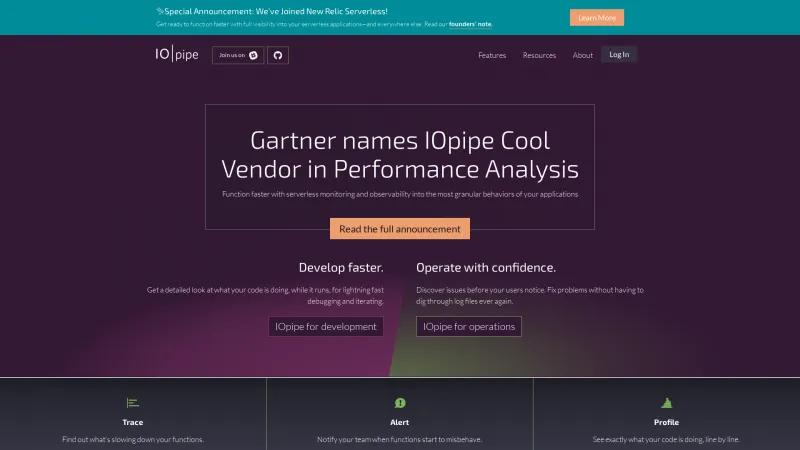Click the Log In button
This screenshot has height=450, width=800.
pos(619,55)
